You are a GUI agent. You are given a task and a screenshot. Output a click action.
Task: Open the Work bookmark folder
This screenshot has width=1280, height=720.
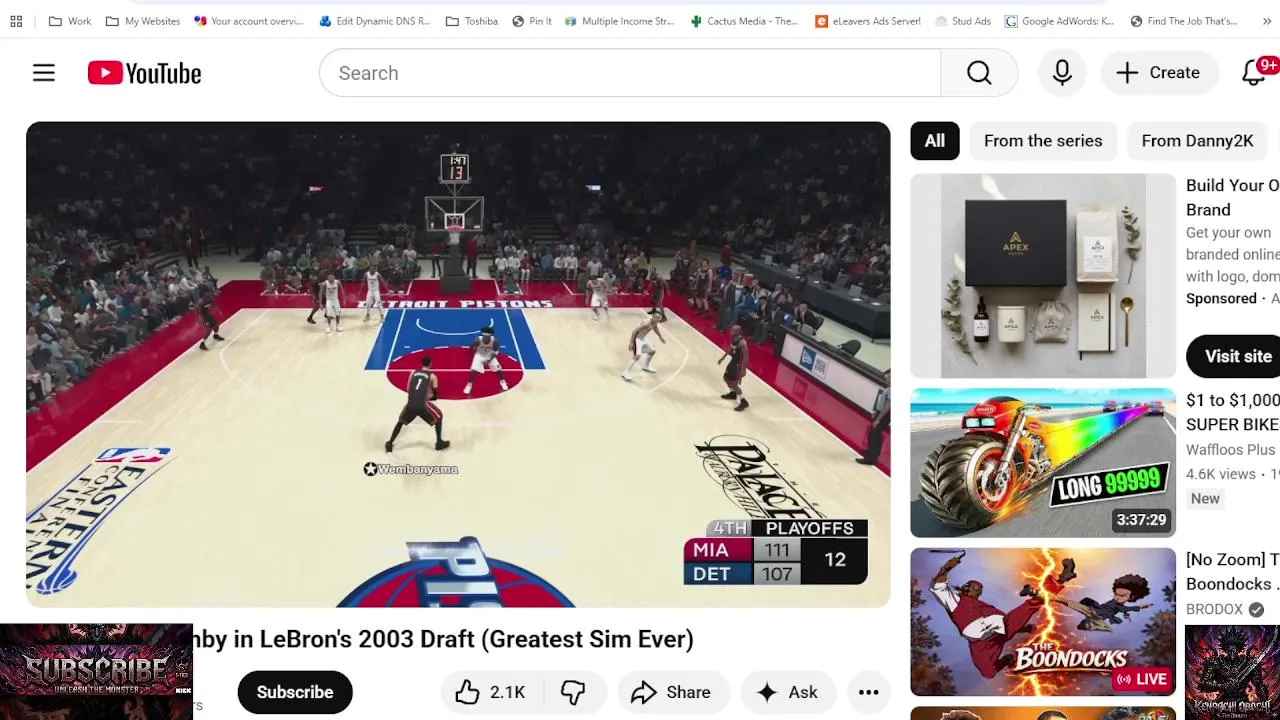pyautogui.click(x=70, y=21)
